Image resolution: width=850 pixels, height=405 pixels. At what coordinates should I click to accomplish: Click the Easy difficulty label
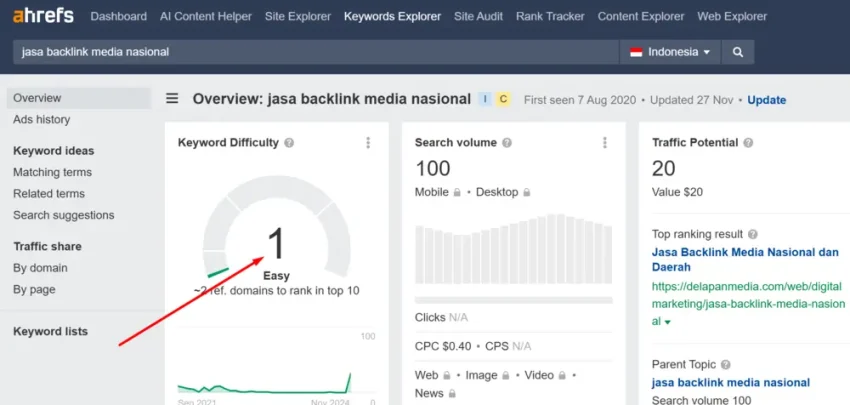point(276,275)
